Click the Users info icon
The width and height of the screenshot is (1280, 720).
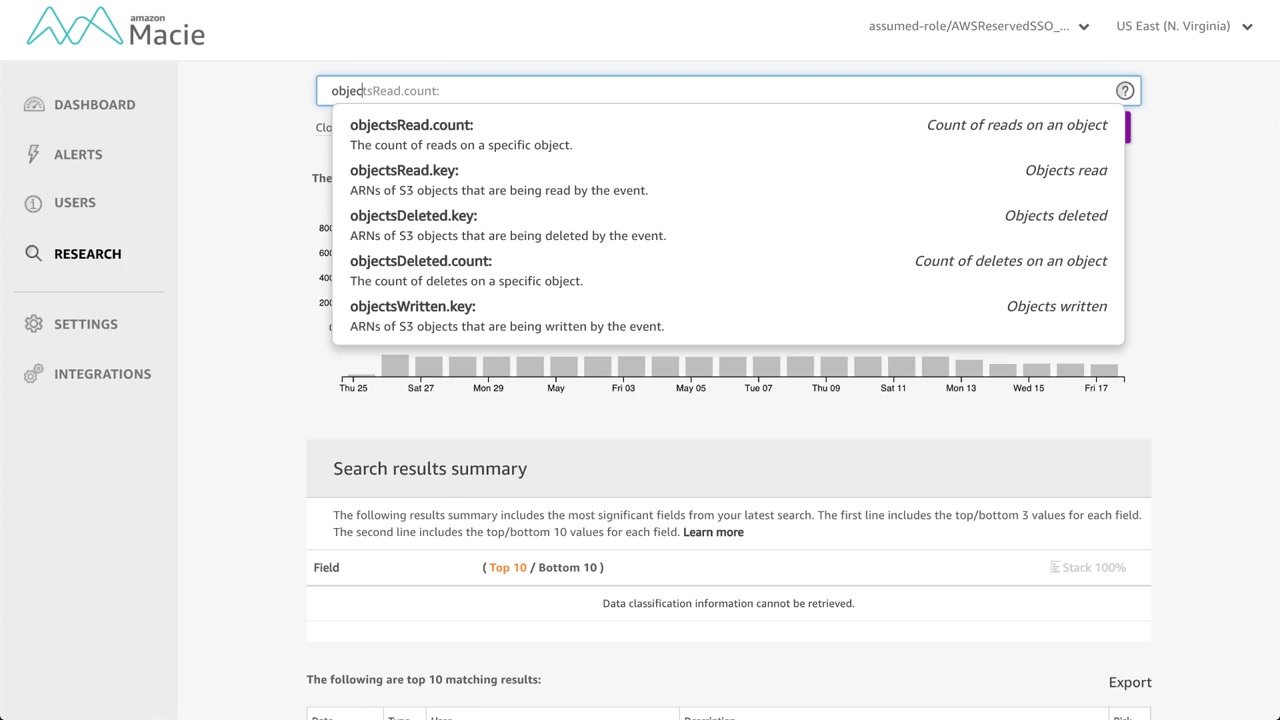pyautogui.click(x=34, y=203)
